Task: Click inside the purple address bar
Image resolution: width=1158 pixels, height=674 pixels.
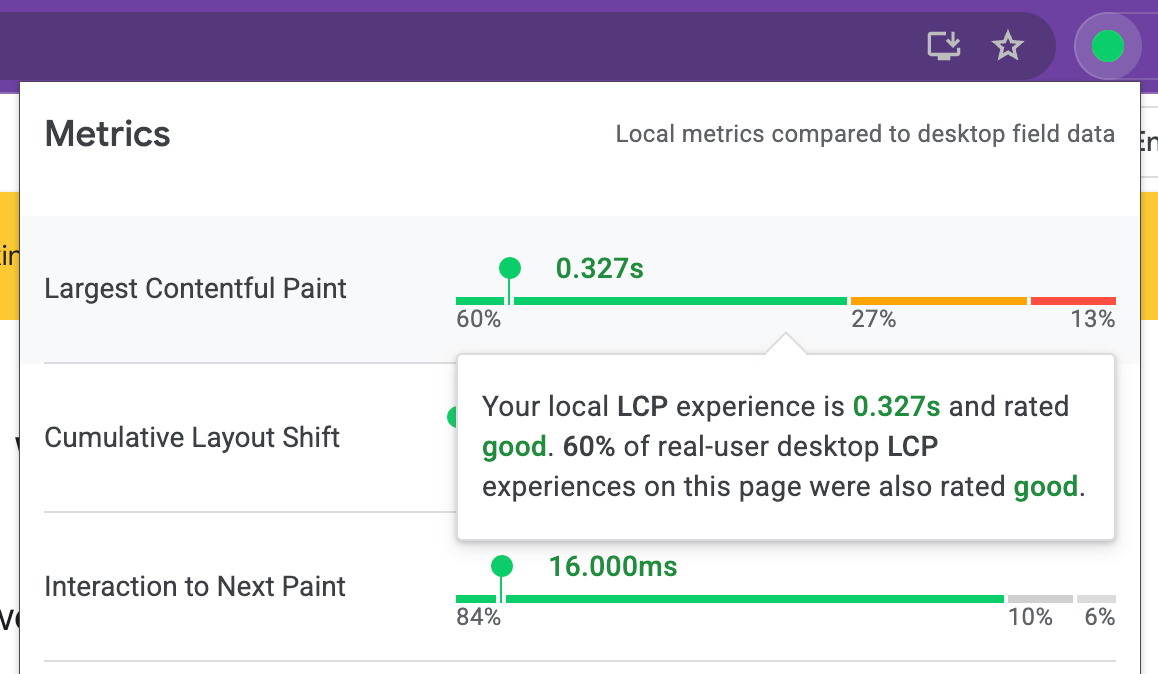Action: pyautogui.click(x=450, y=45)
